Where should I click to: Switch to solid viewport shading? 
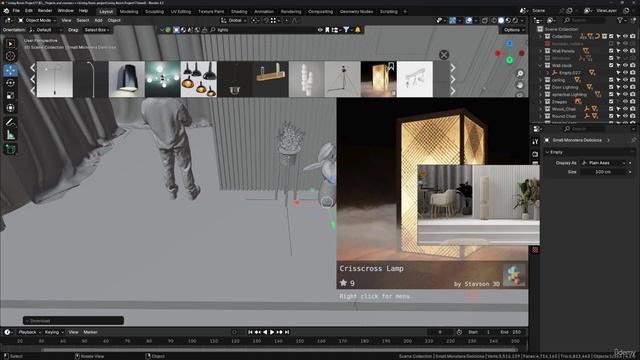pos(501,20)
